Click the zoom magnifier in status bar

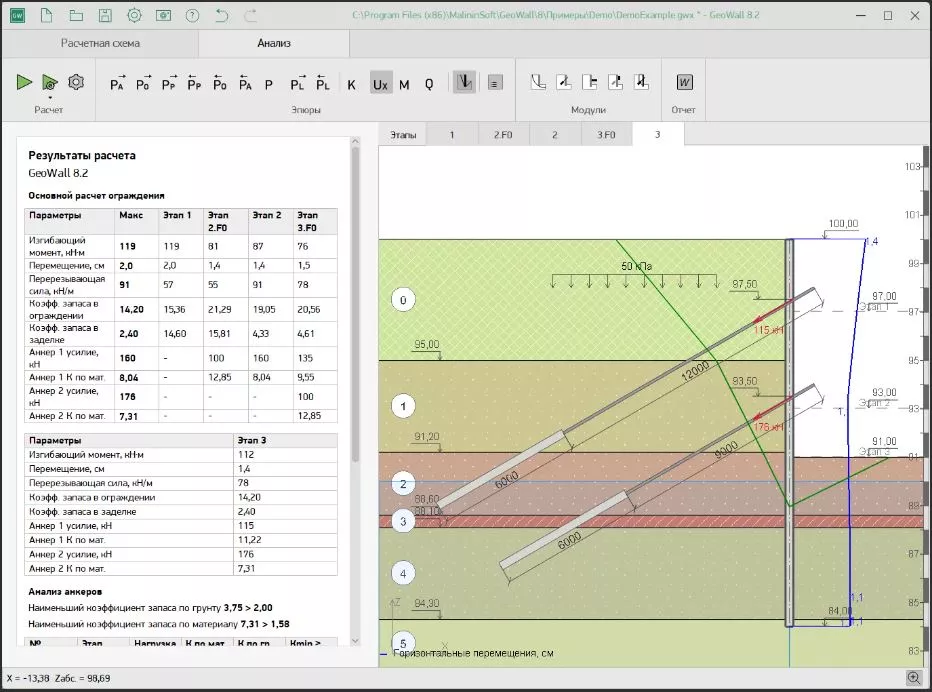coord(913,678)
